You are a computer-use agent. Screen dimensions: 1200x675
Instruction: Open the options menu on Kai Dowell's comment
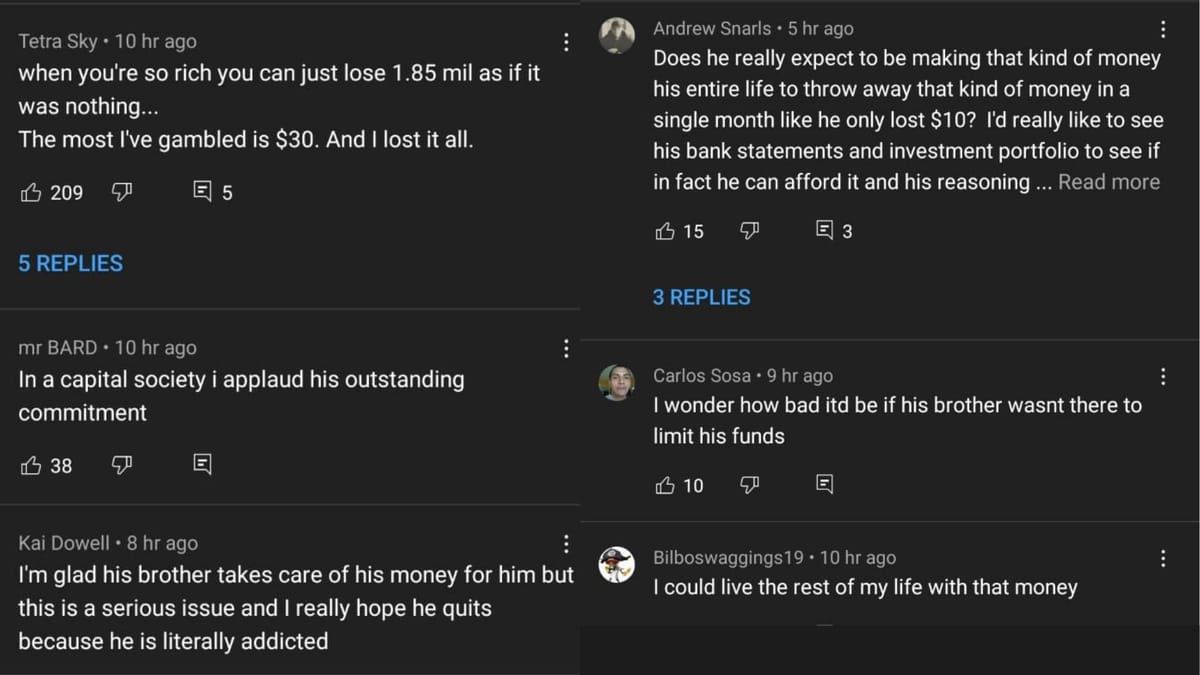click(566, 543)
